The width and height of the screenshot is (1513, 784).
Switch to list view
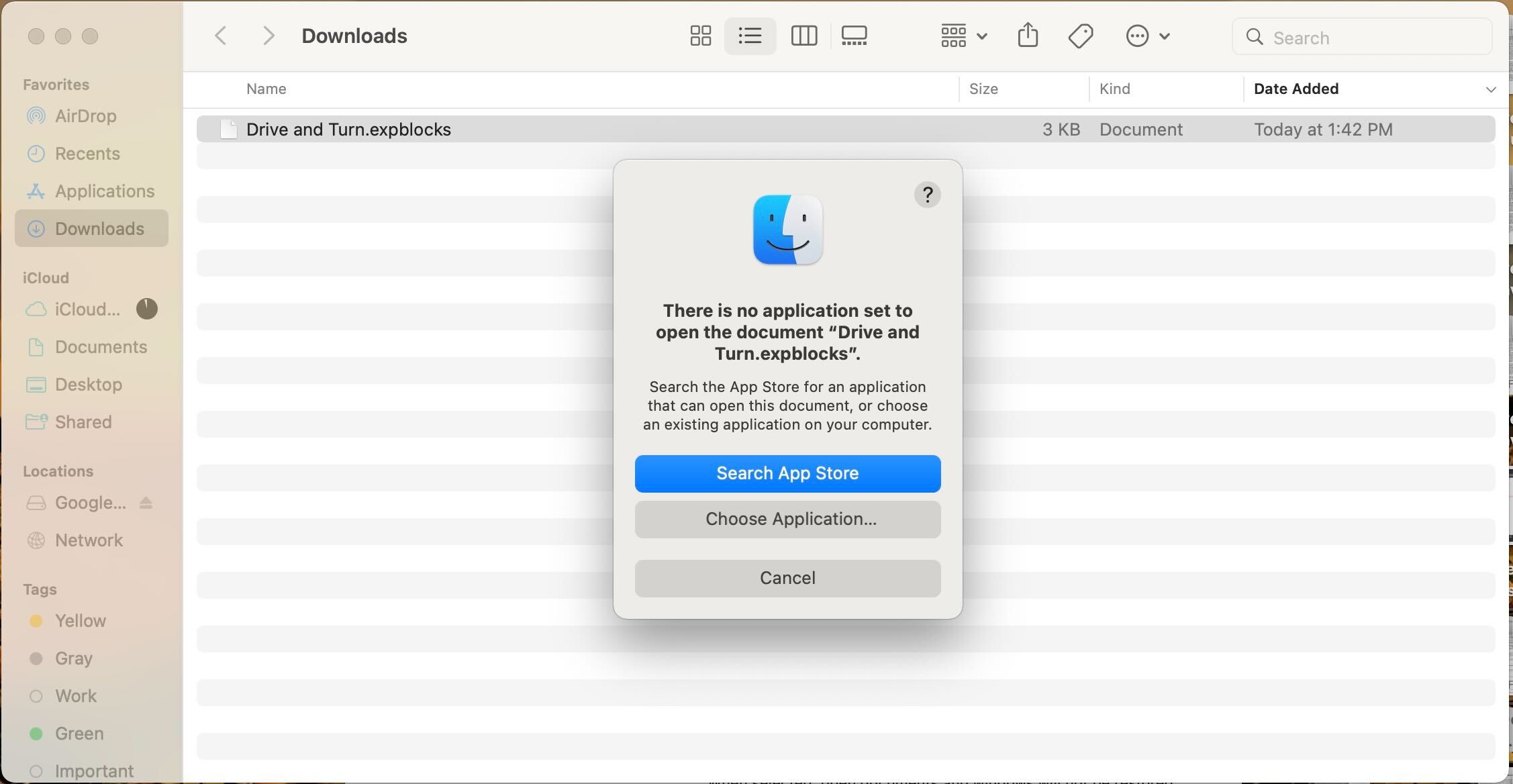point(750,36)
